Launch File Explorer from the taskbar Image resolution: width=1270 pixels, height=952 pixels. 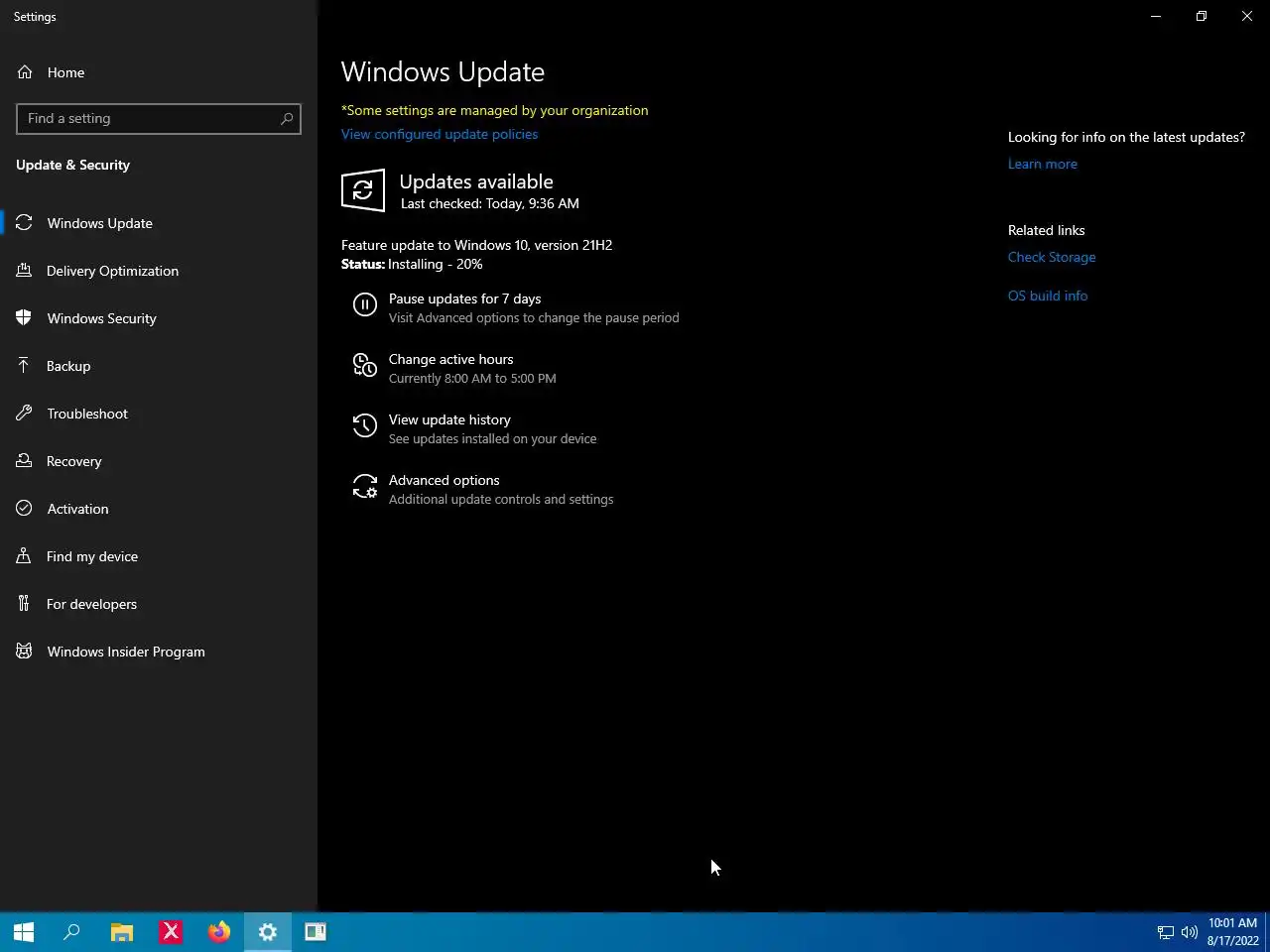(121, 932)
